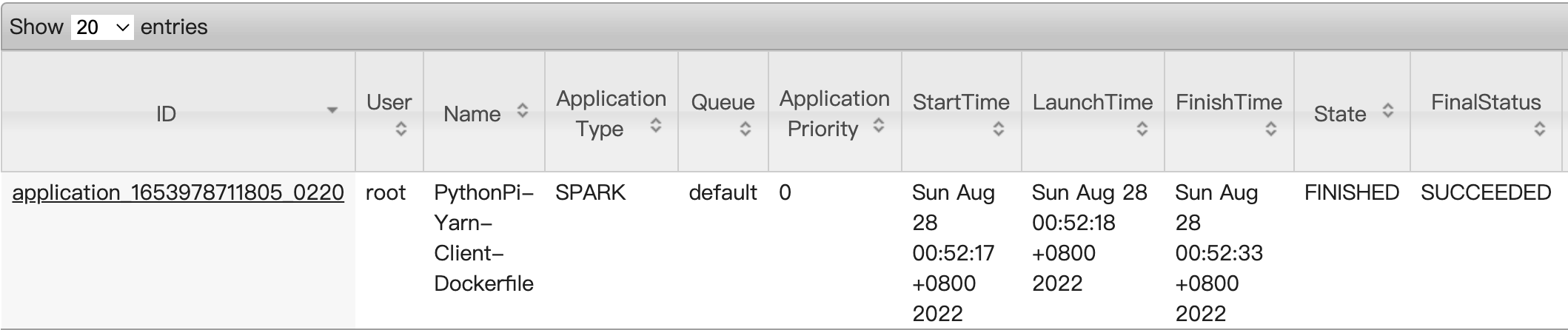
Task: Click the FinalStatus sort arrows icon
Action: pos(1539,129)
